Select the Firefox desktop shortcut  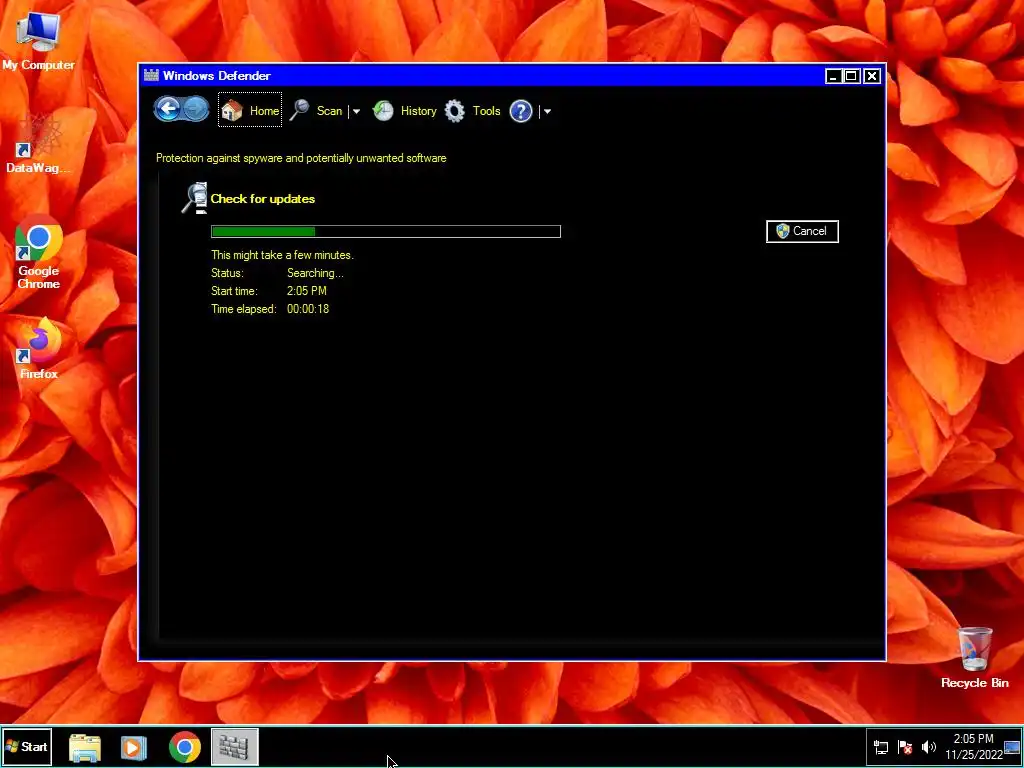pyautogui.click(x=39, y=348)
